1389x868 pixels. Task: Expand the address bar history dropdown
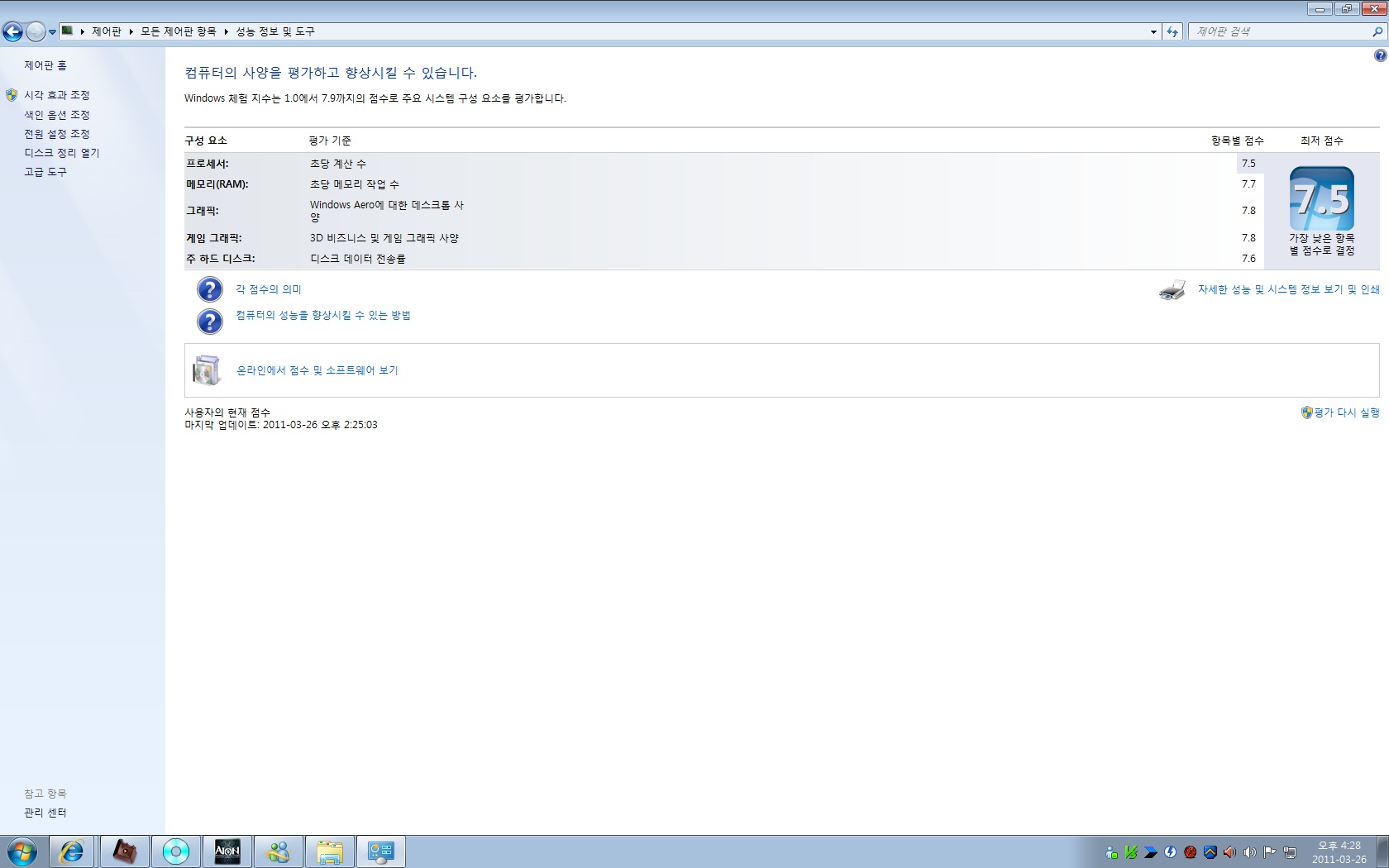click(1153, 32)
